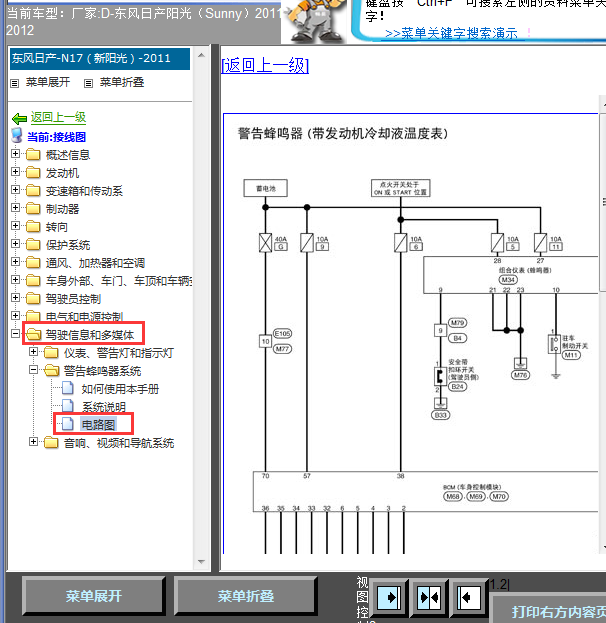The width and height of the screenshot is (606, 623).
Task: Expand the 转向 tree node
Action: (x=15, y=225)
